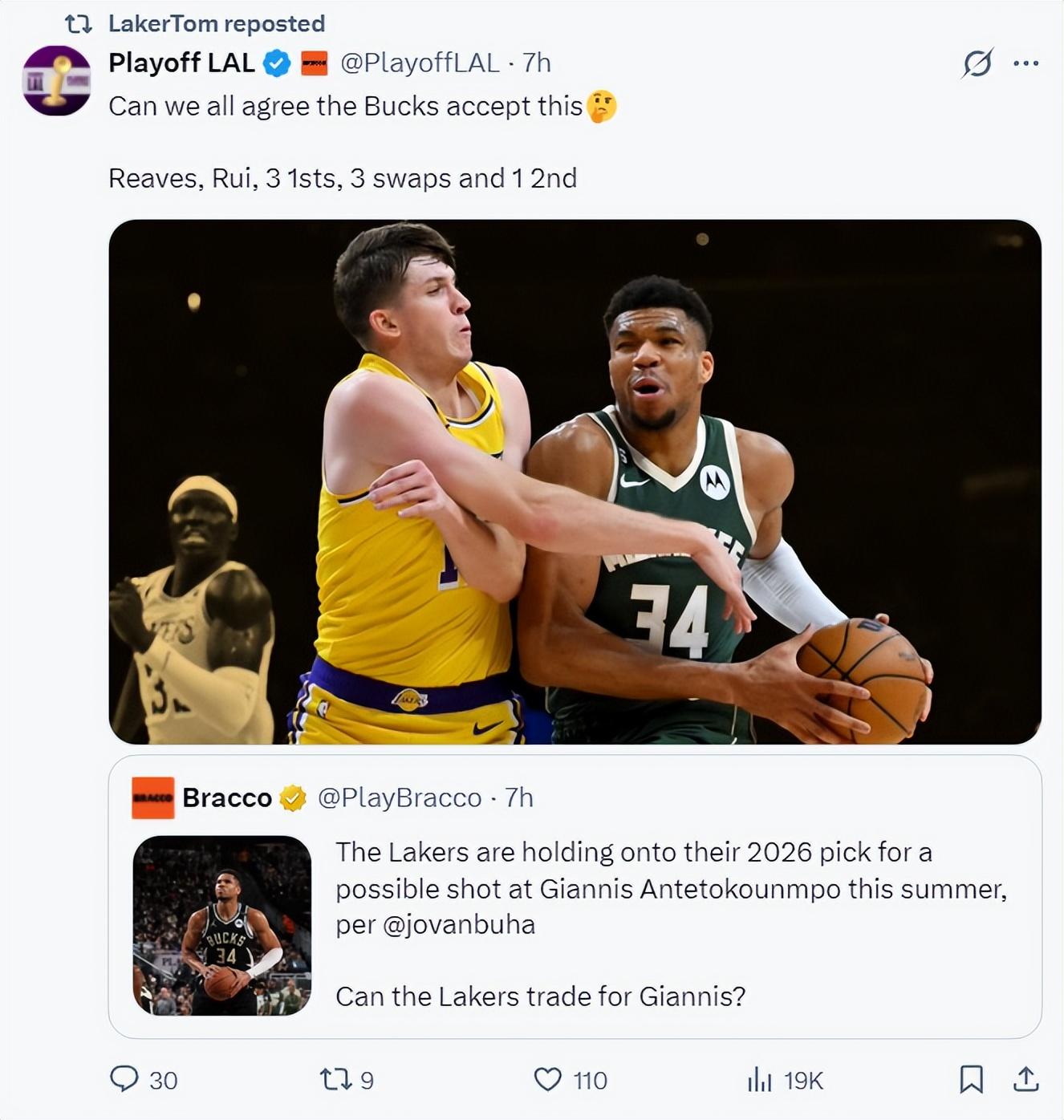Click the share upload icon
This screenshot has width=1064, height=1120.
1025,1079
